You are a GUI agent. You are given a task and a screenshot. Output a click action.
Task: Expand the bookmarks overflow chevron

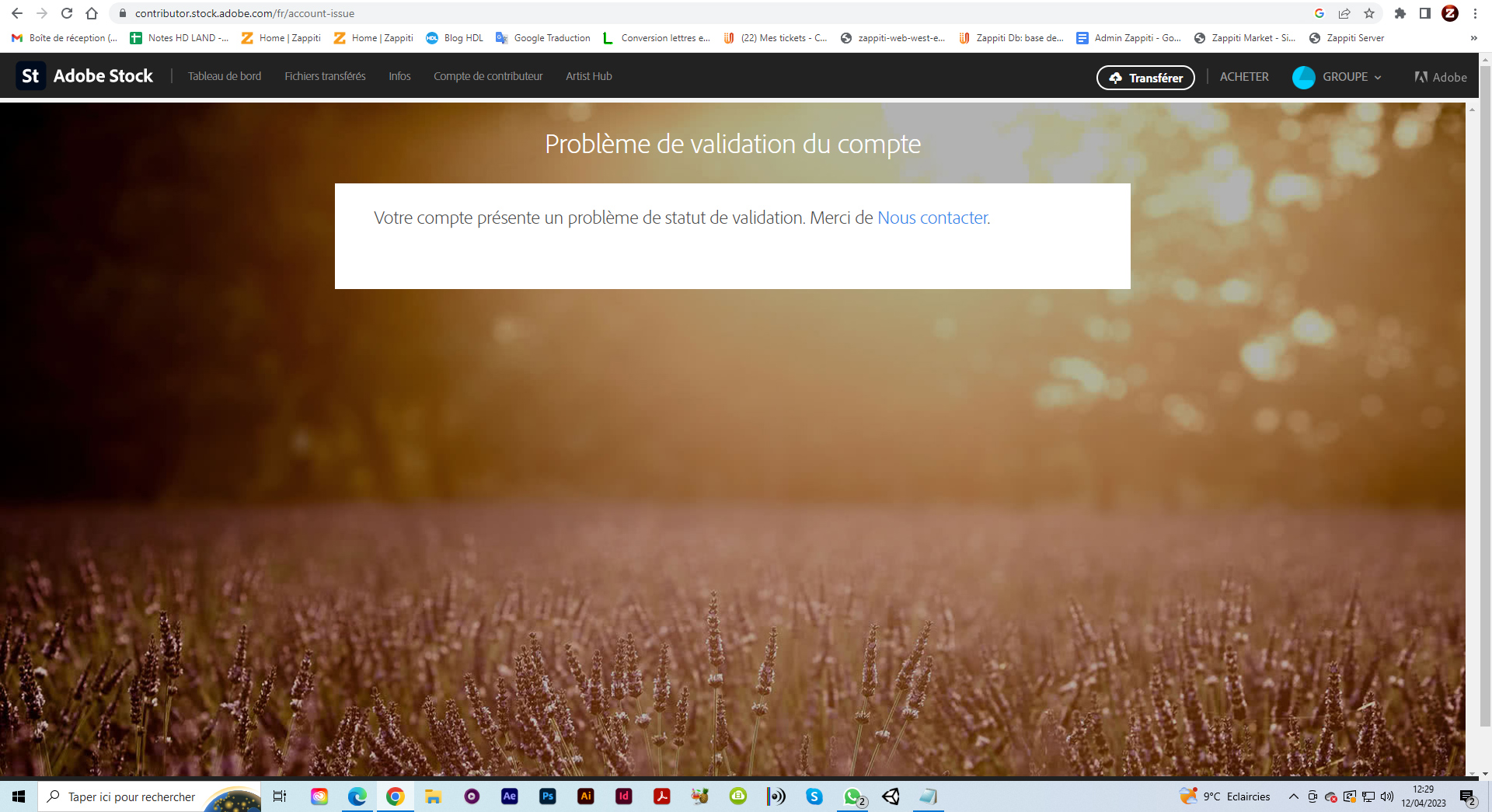click(x=1474, y=37)
